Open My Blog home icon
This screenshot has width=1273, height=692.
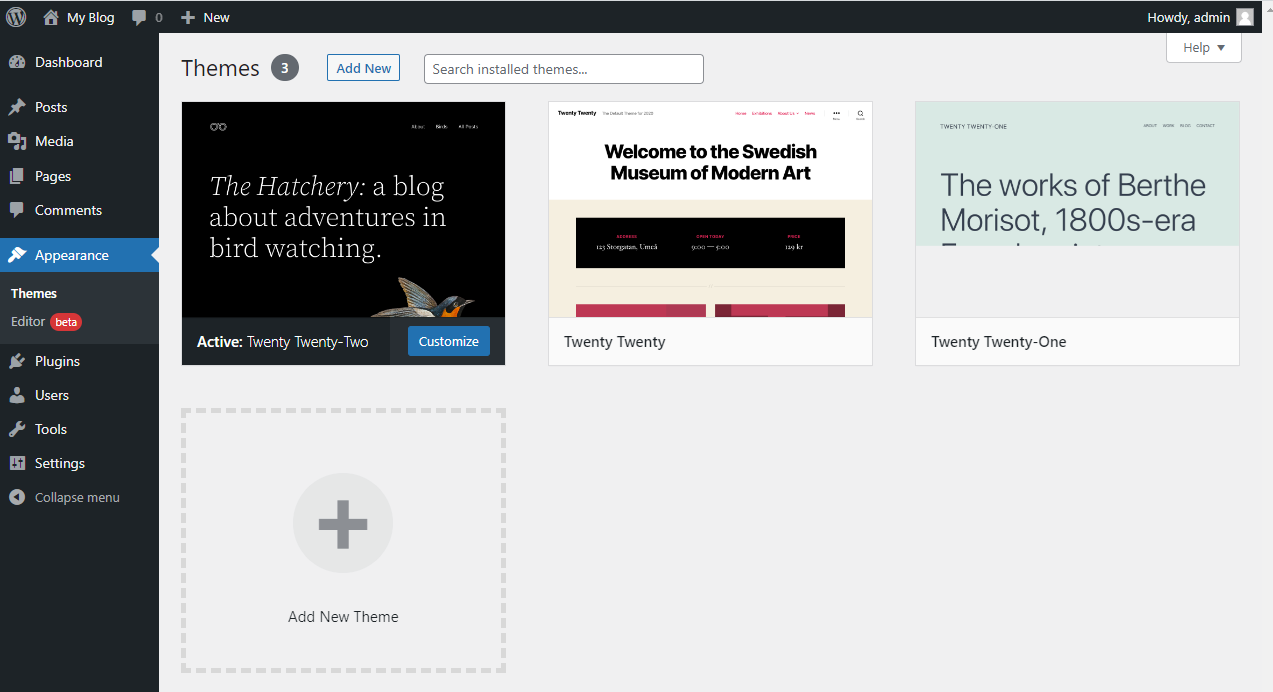click(51, 17)
